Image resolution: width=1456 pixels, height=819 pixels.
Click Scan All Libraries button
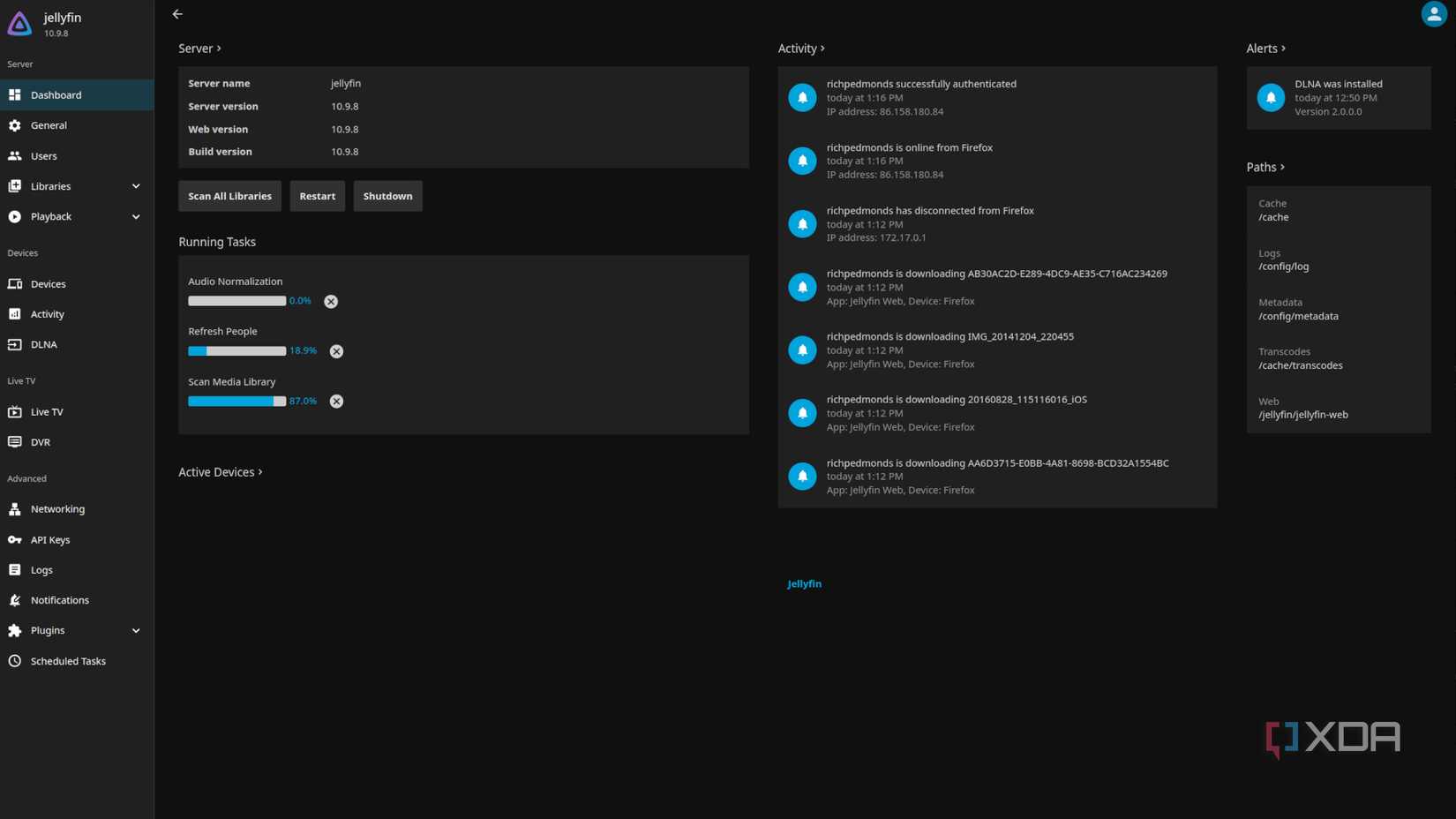[x=229, y=196]
